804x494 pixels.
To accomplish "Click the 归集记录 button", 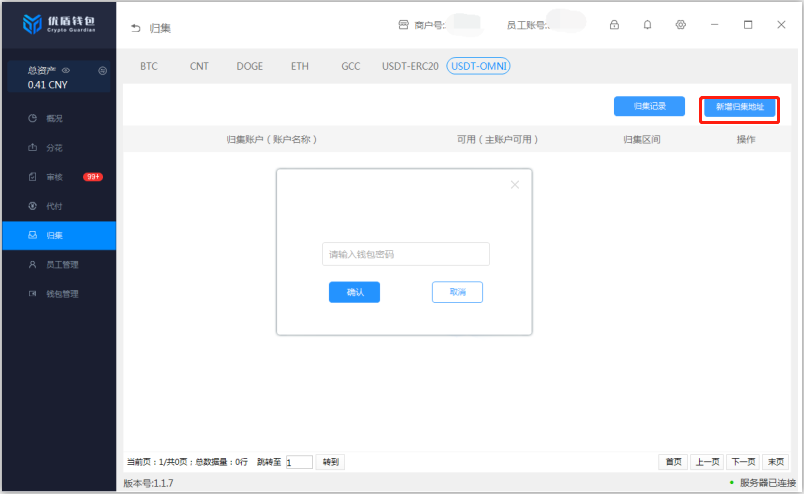I will 649,106.
